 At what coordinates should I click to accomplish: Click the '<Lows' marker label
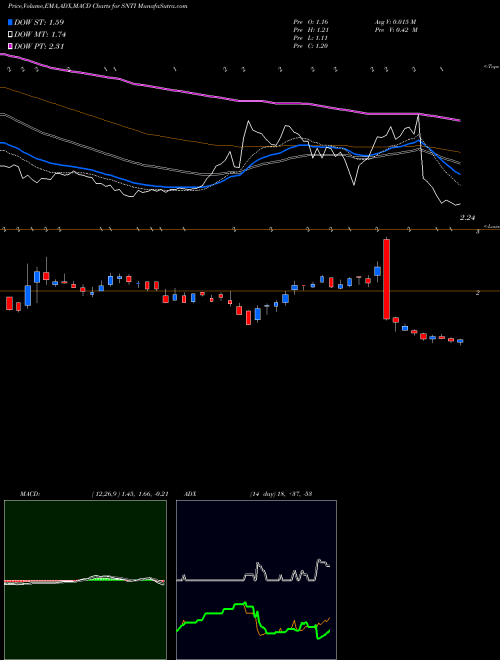[x=491, y=226]
